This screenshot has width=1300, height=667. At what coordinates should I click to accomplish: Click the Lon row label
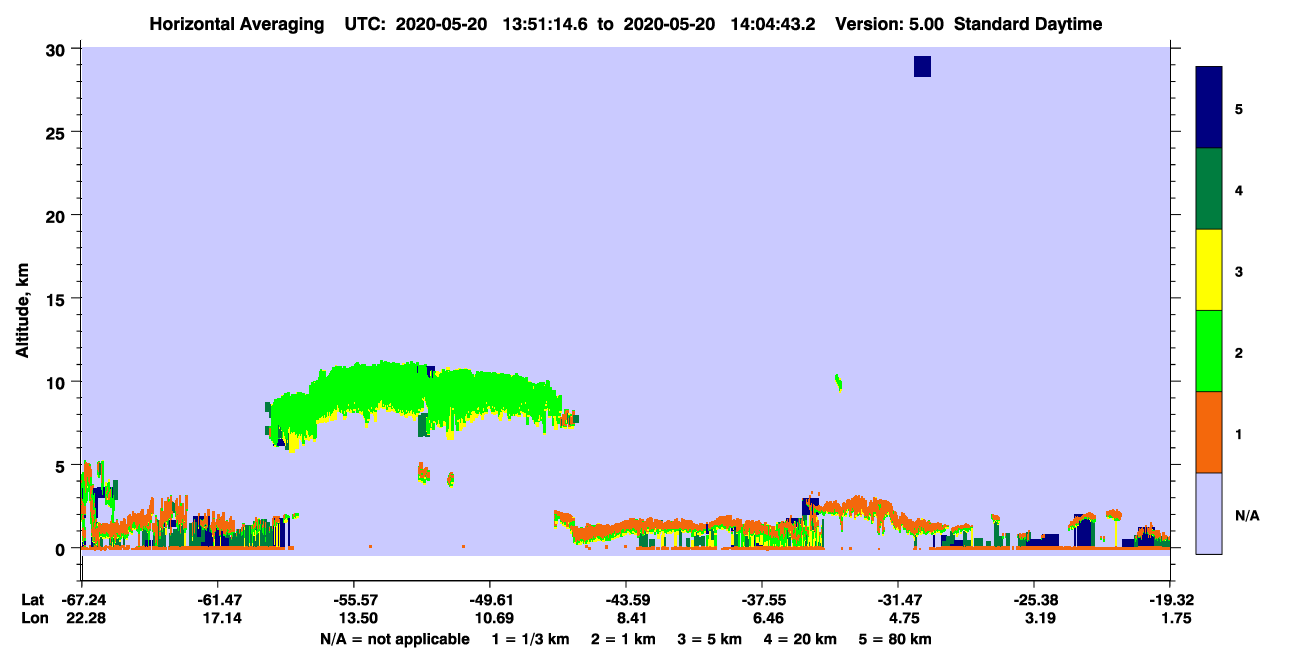pos(33,619)
